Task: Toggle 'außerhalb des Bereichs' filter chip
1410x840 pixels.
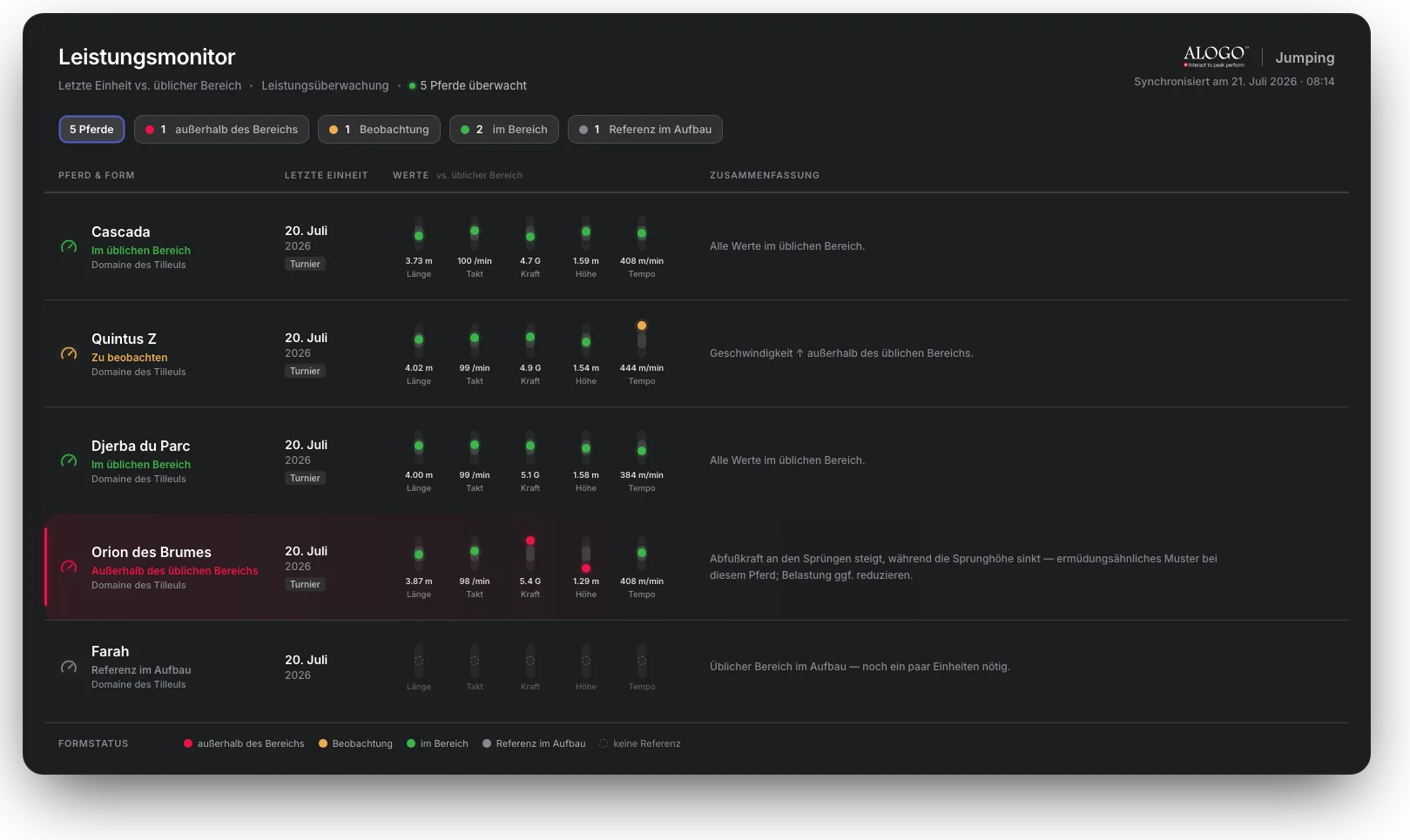Action: [x=221, y=130]
